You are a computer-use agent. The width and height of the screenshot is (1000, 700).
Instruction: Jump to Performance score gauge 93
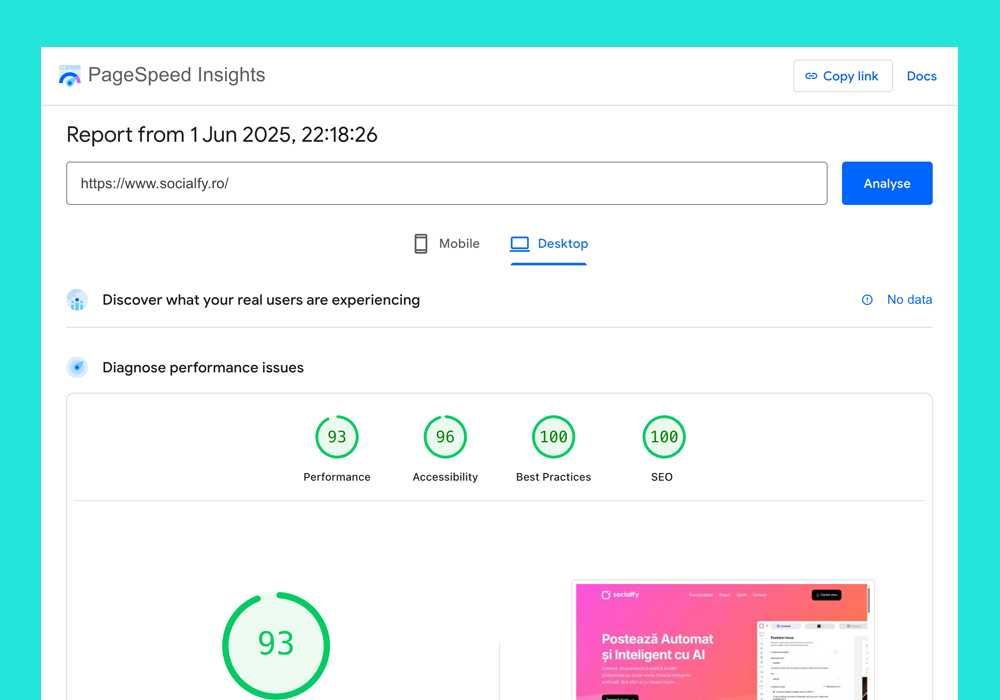click(337, 437)
